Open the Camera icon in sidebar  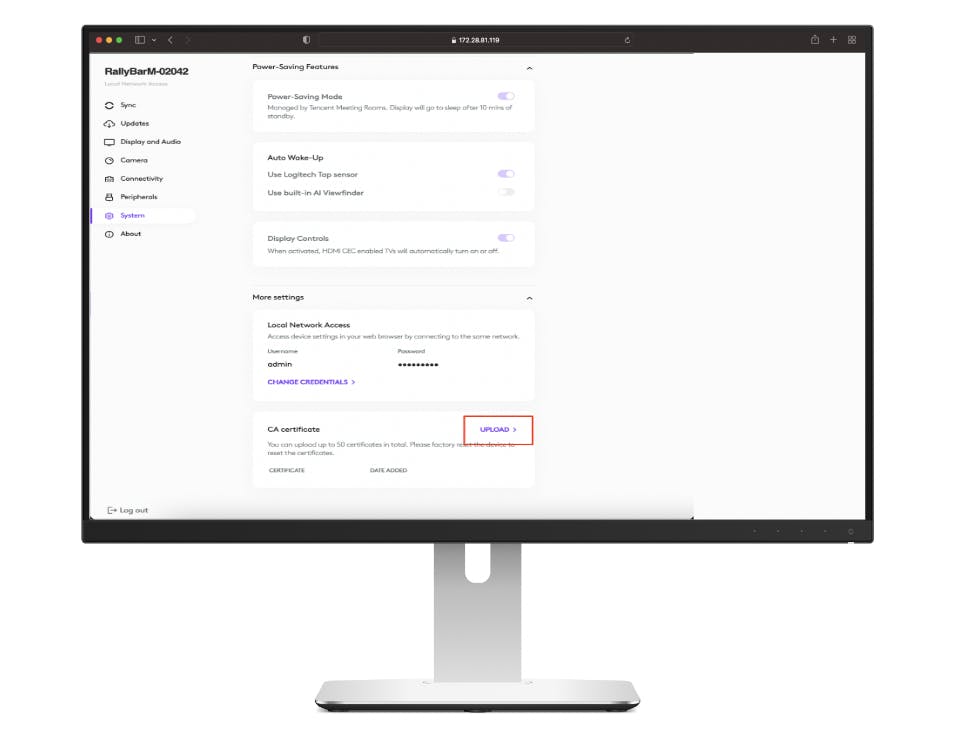pos(109,161)
